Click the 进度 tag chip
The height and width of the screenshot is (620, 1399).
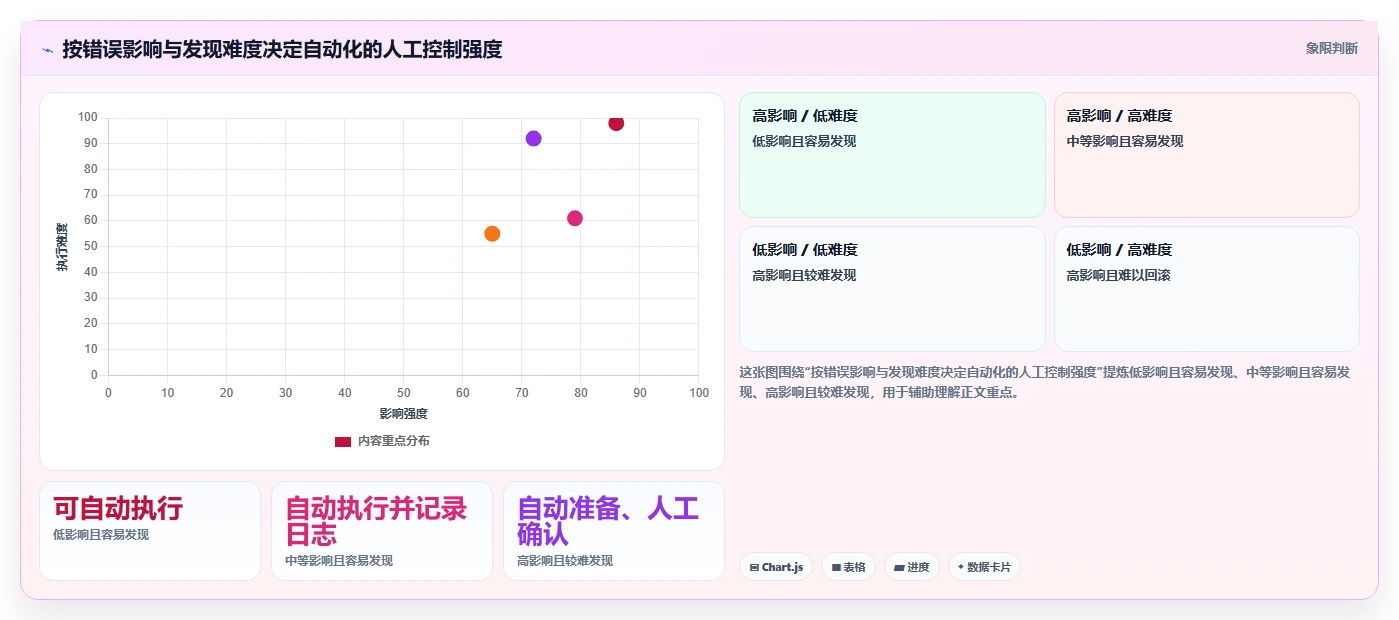coord(912,567)
